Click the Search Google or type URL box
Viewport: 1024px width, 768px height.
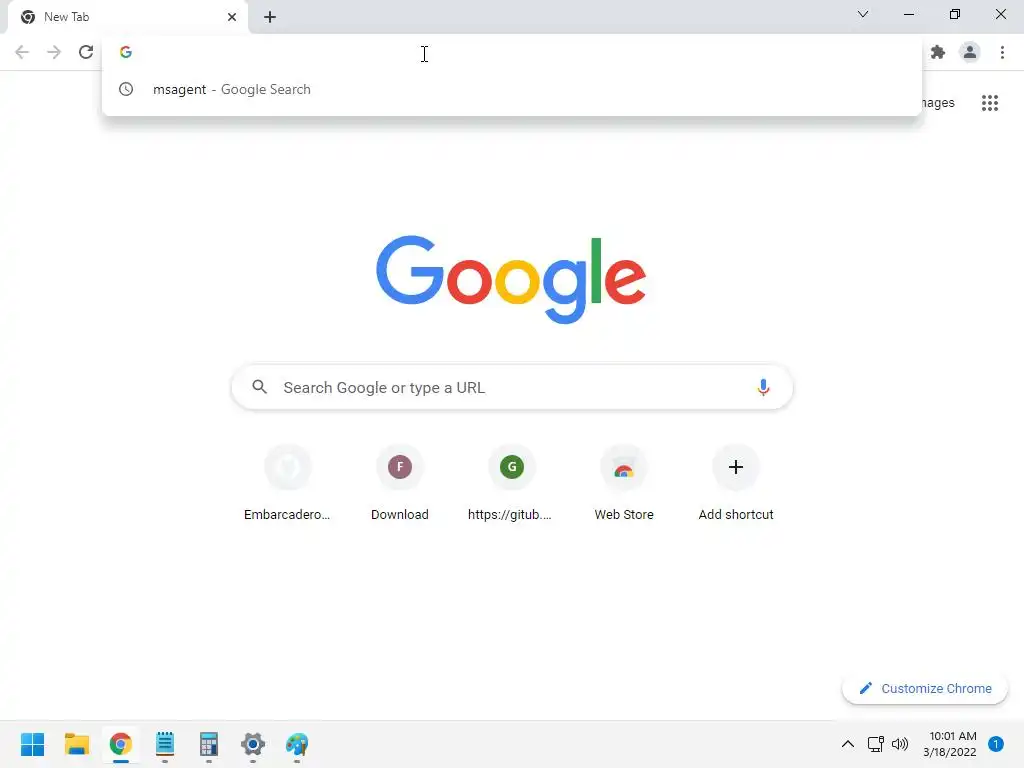click(512, 387)
